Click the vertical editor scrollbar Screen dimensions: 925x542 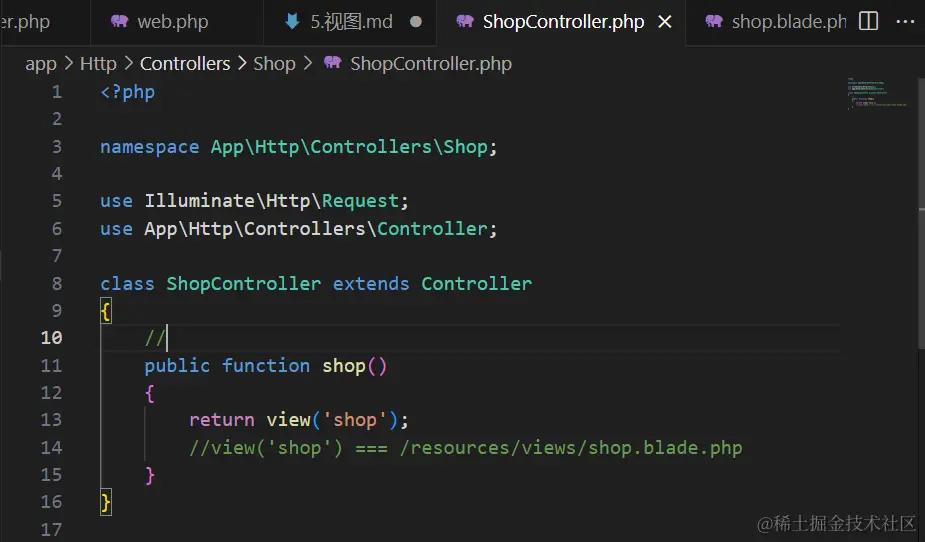tap(921, 212)
